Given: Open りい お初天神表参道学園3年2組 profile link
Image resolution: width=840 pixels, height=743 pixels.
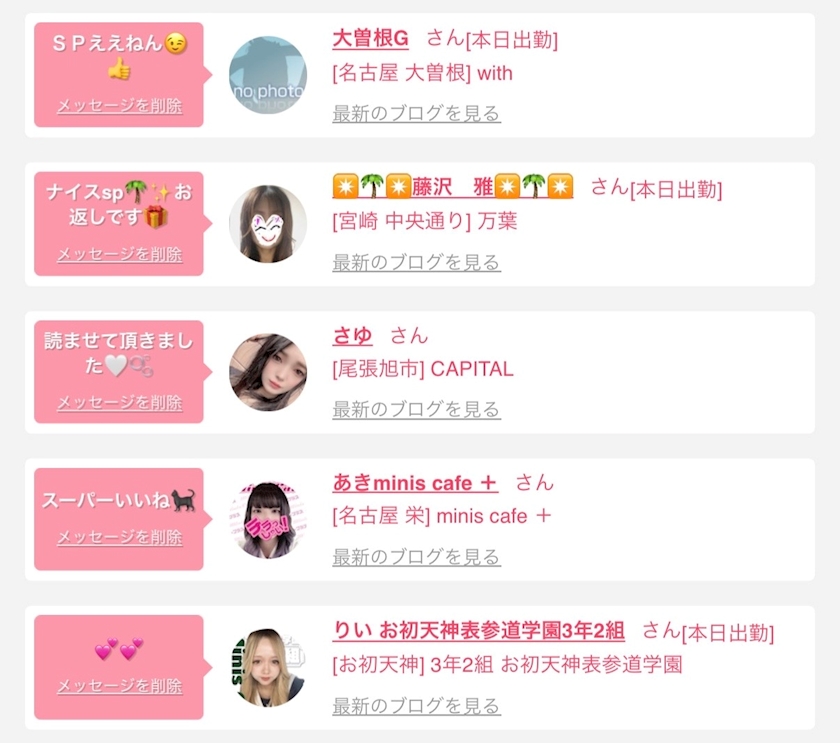Looking at the screenshot, I should click(x=478, y=631).
